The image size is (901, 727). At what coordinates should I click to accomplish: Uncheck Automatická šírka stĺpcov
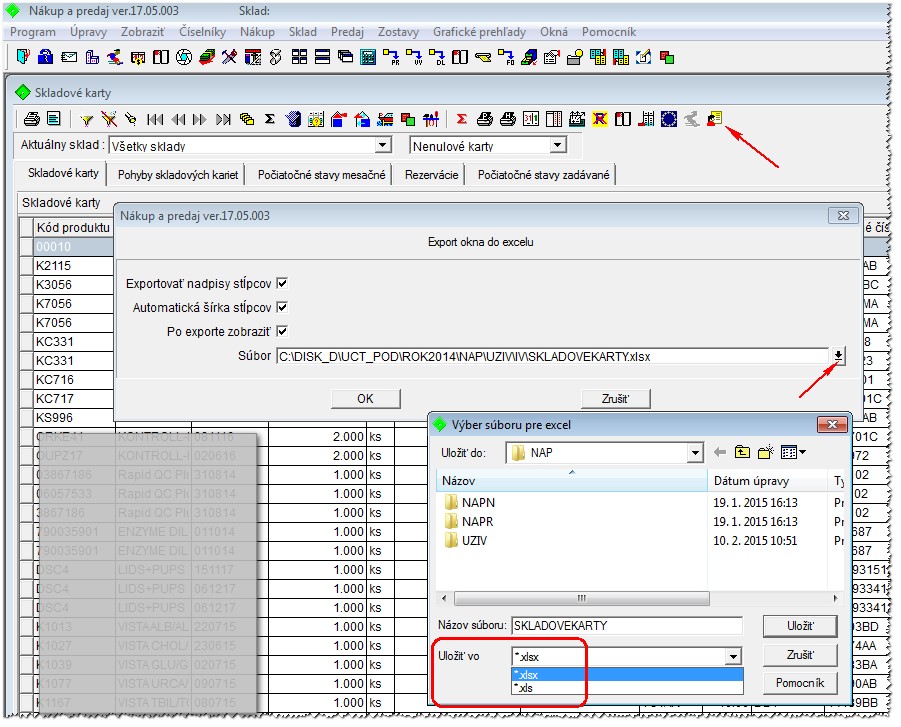coord(282,307)
